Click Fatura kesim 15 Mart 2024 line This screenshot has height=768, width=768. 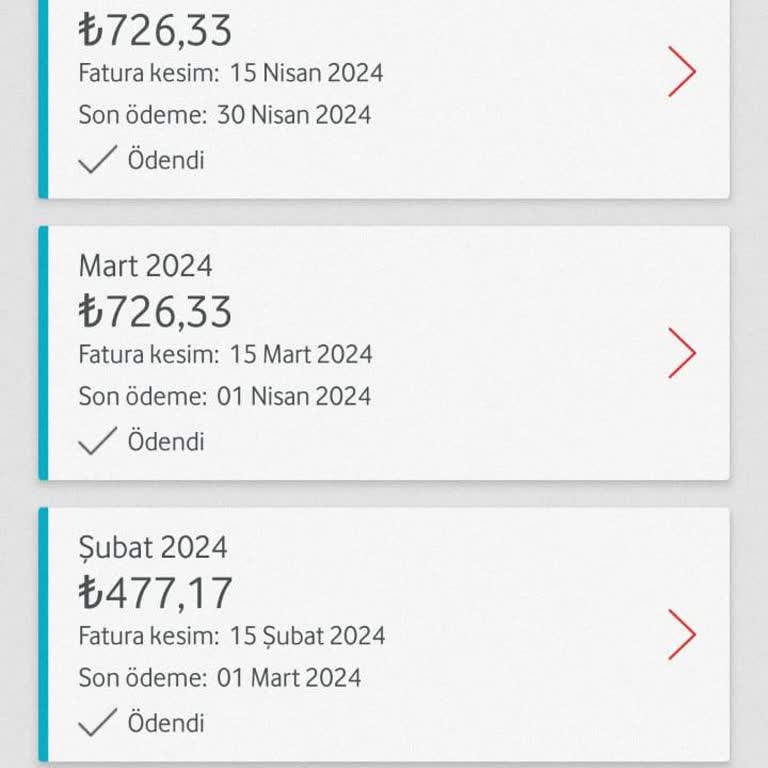(225, 354)
